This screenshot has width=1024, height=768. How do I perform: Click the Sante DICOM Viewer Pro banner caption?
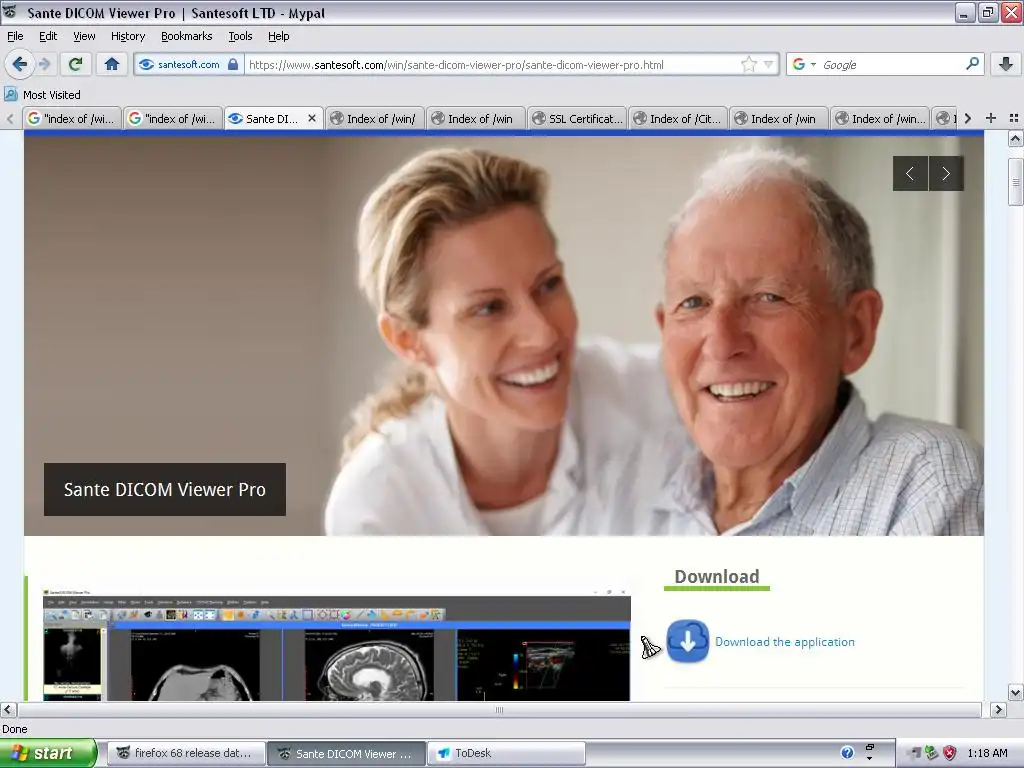click(x=165, y=489)
